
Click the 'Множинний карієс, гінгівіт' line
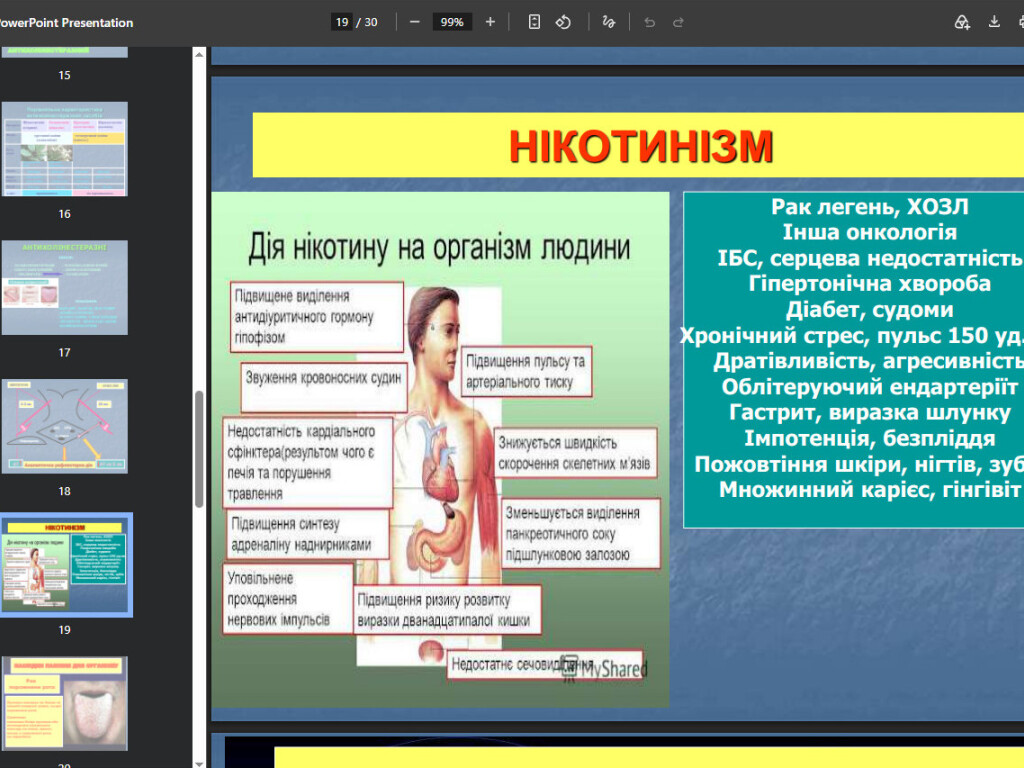[869, 489]
